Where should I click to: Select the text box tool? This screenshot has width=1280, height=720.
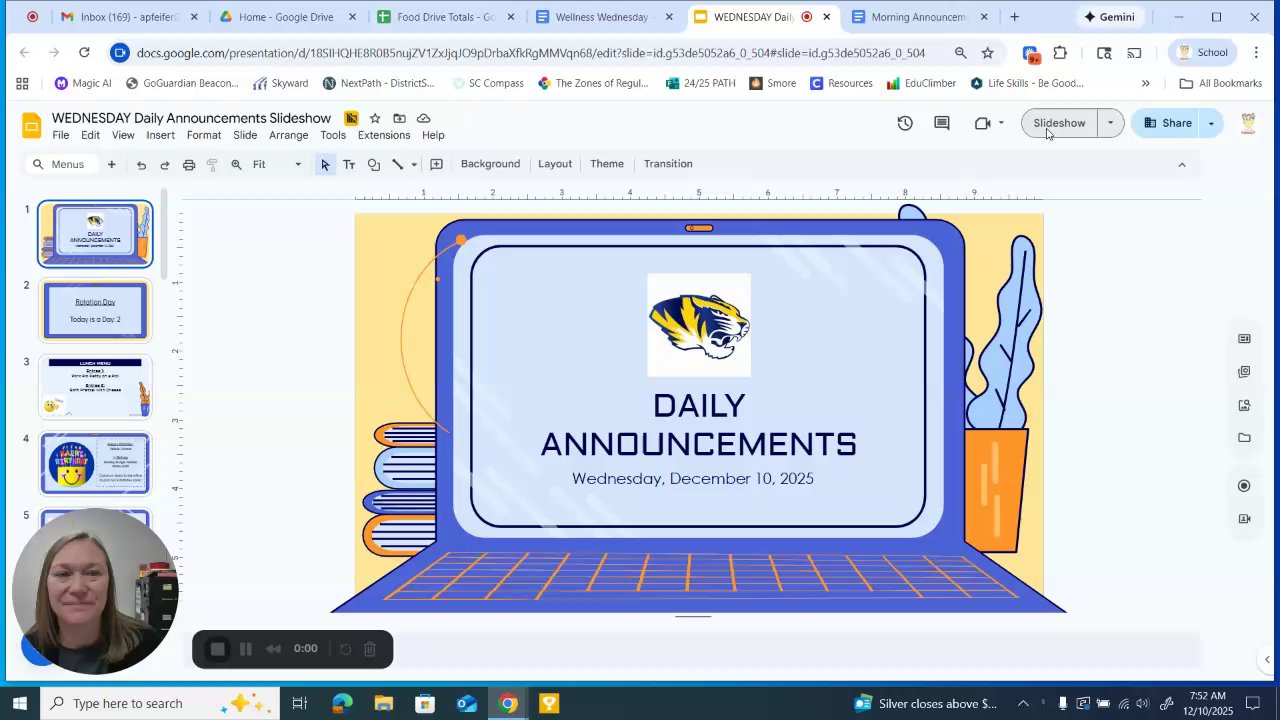click(349, 164)
